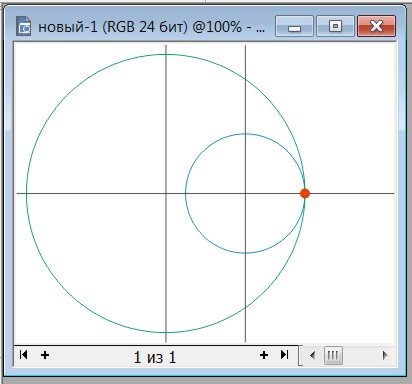
Task: Click the horizontal scrollbar right arrow
Action: pyautogui.click(x=385, y=355)
